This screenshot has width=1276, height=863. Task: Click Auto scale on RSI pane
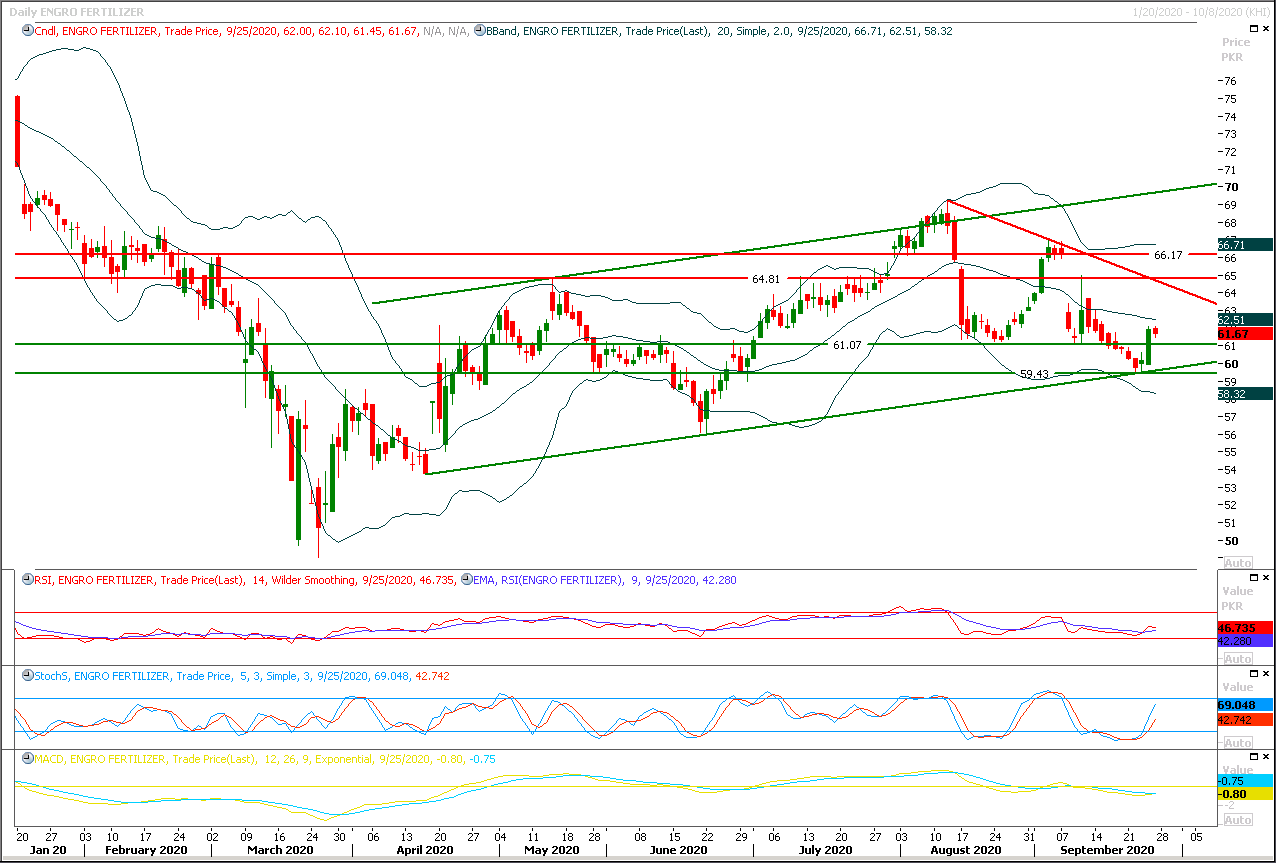point(1238,659)
